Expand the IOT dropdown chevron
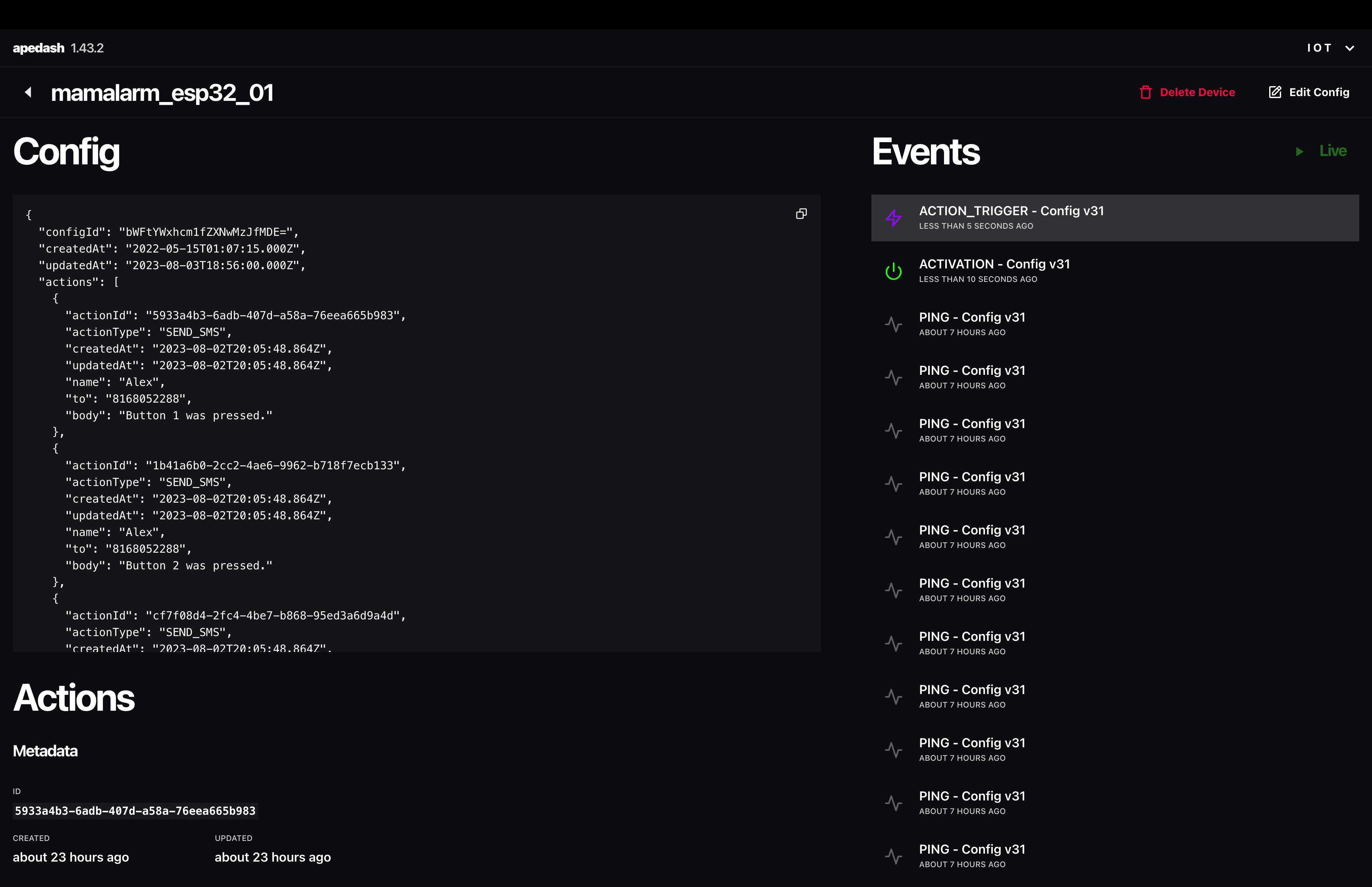The height and width of the screenshot is (887, 1372). tap(1349, 48)
